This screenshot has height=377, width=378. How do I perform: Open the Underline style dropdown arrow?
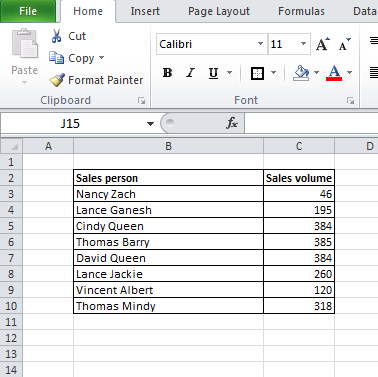(x=229, y=73)
